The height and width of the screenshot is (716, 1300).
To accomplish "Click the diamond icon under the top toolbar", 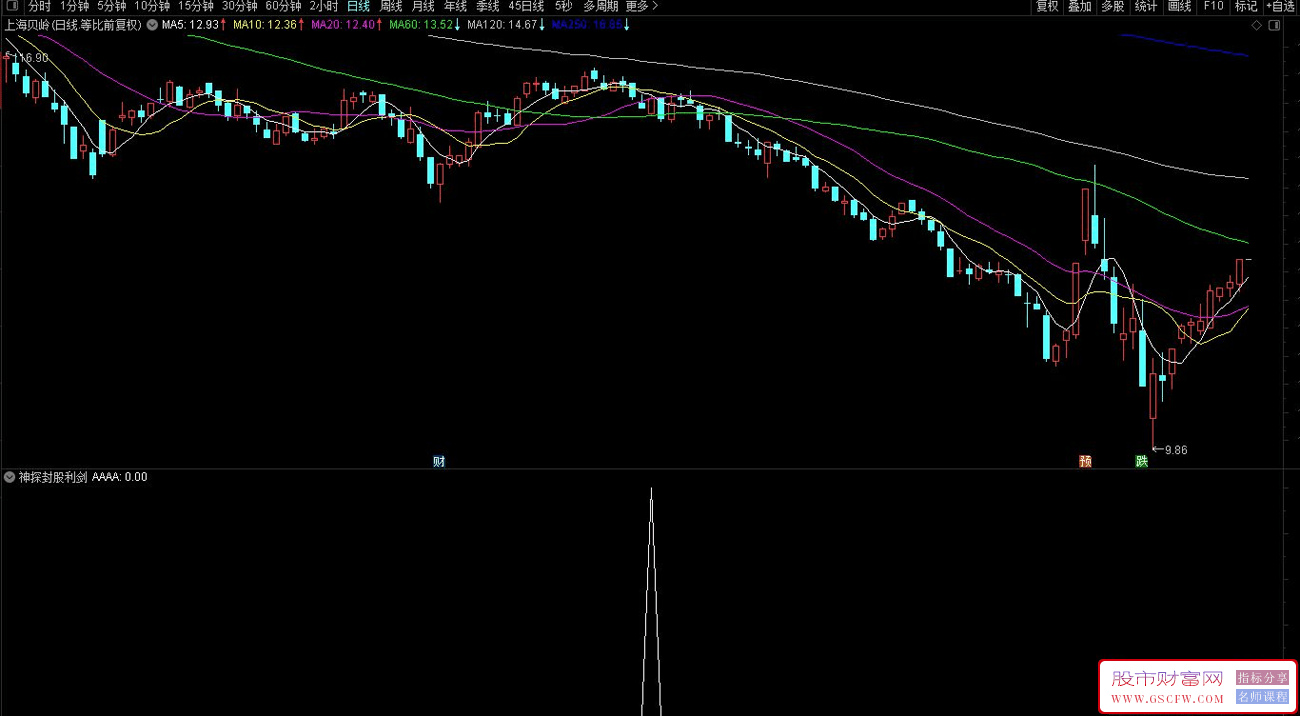I will (1256, 25).
